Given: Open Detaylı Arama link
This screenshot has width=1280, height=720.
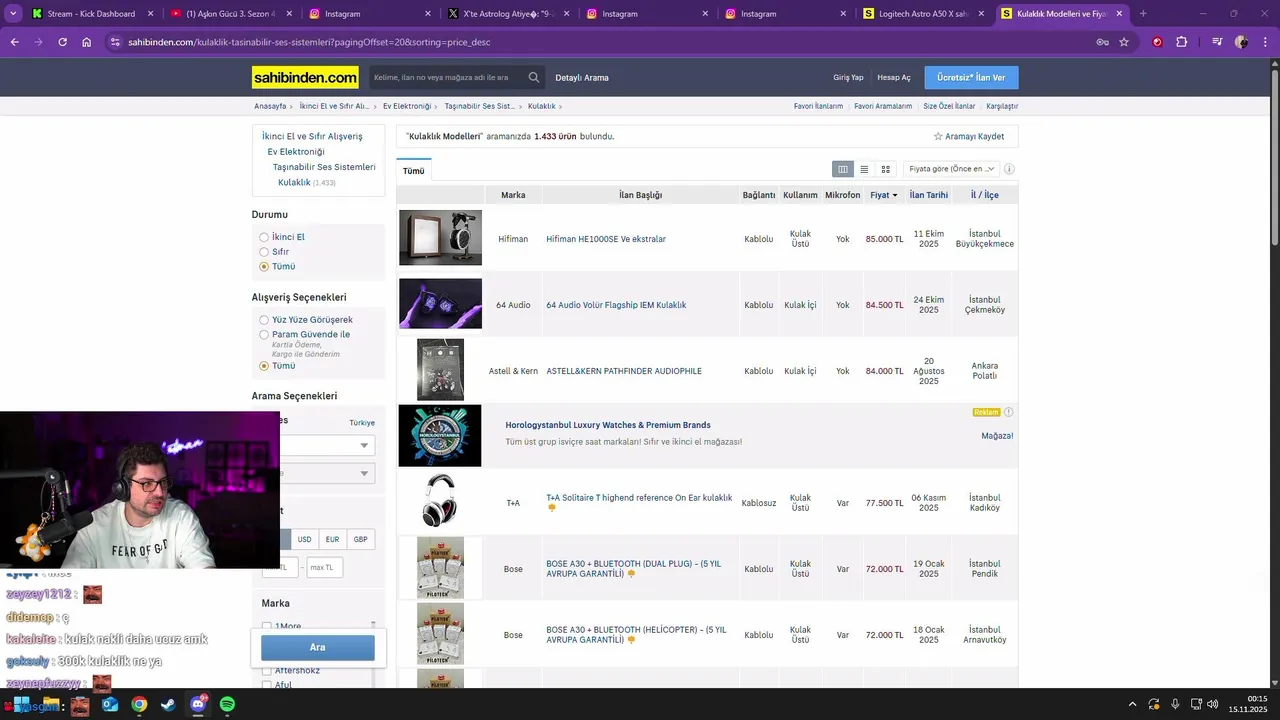Looking at the screenshot, I should (x=582, y=78).
